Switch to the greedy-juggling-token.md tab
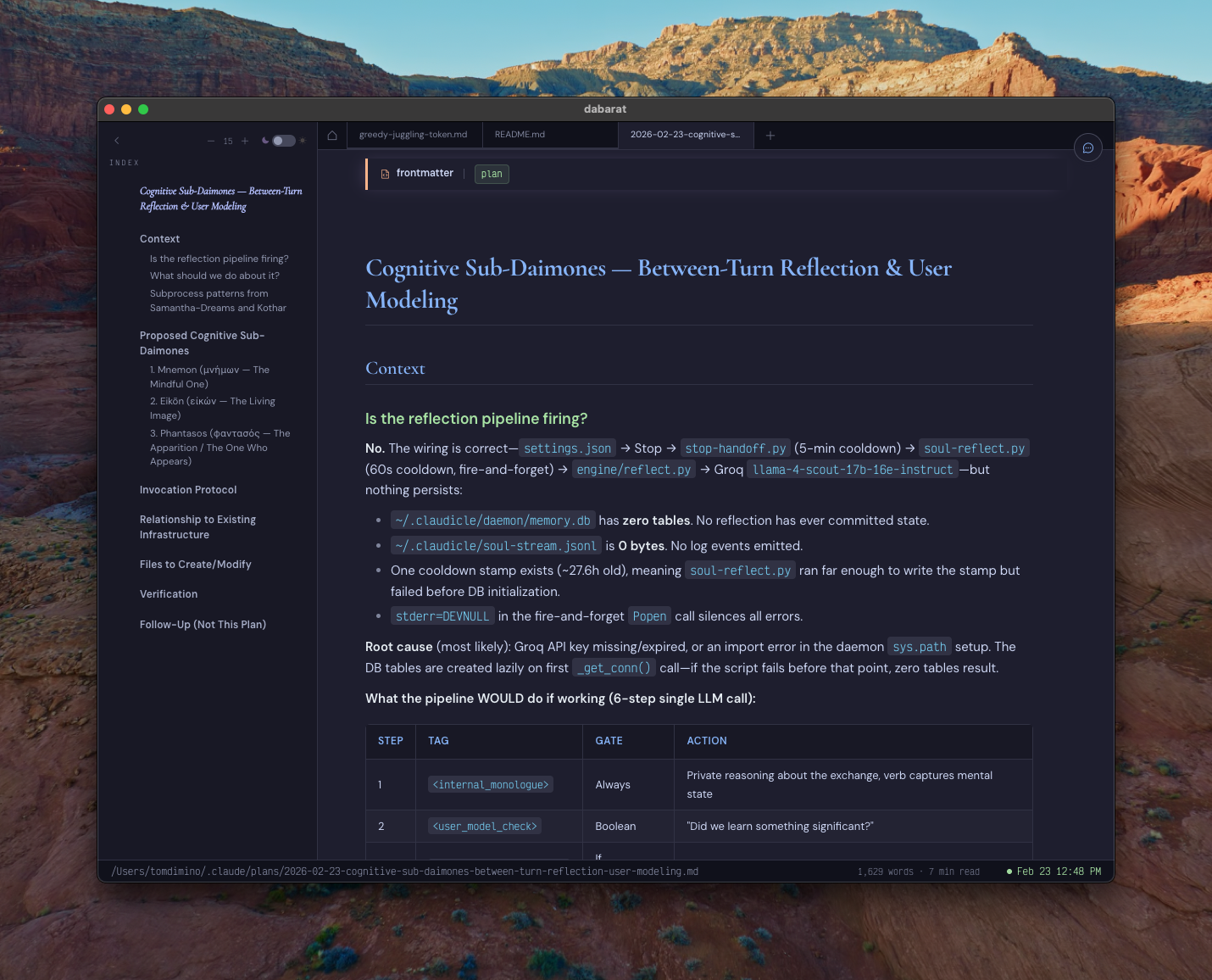 pyautogui.click(x=414, y=134)
